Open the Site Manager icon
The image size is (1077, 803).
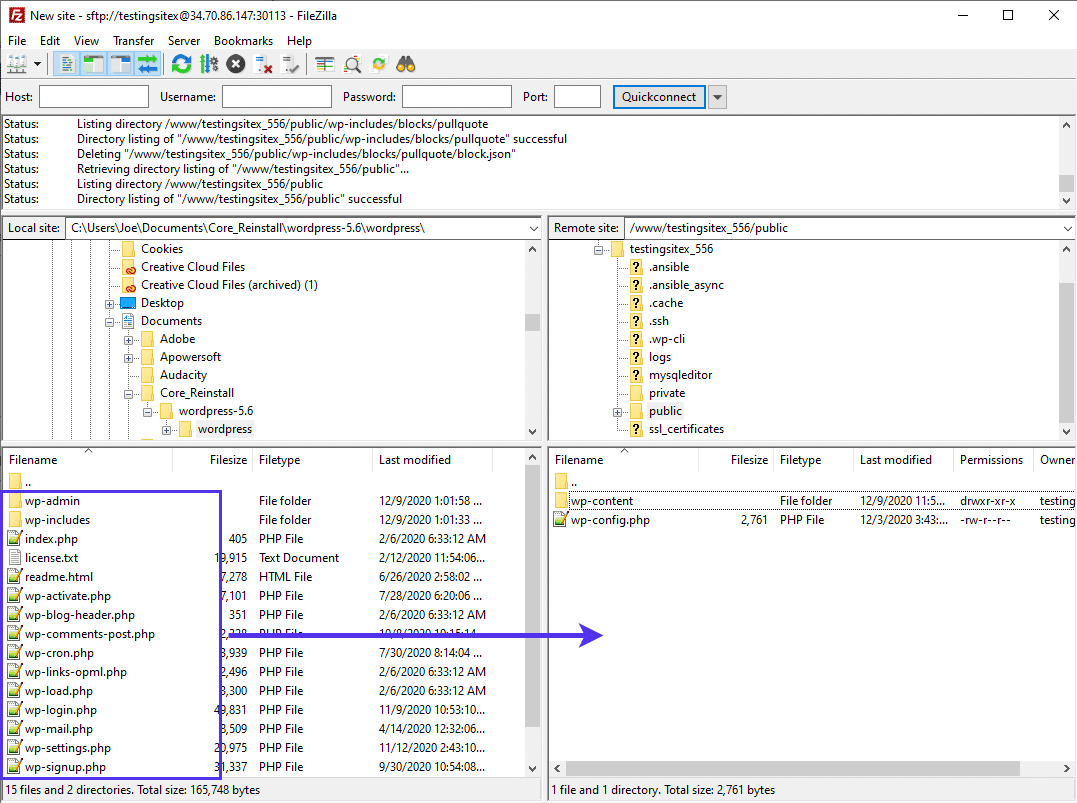coord(17,64)
